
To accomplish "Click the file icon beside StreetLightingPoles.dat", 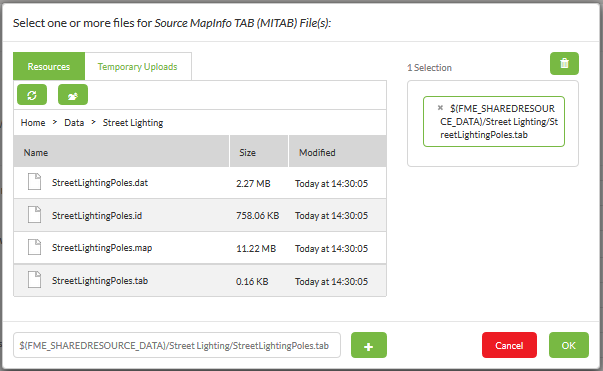I will click(x=34, y=182).
